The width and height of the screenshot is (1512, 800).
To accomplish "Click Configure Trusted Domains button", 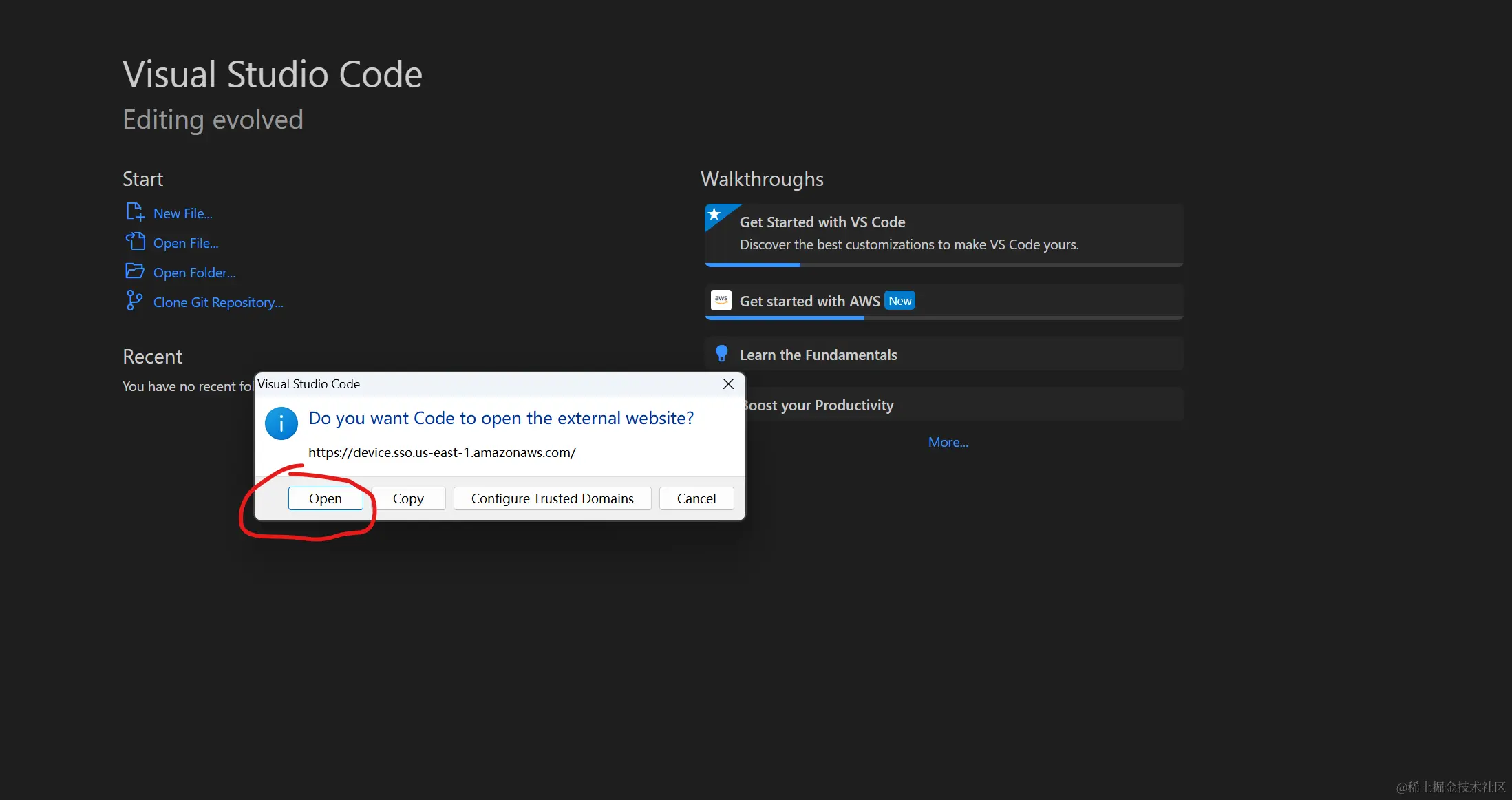I will point(552,498).
